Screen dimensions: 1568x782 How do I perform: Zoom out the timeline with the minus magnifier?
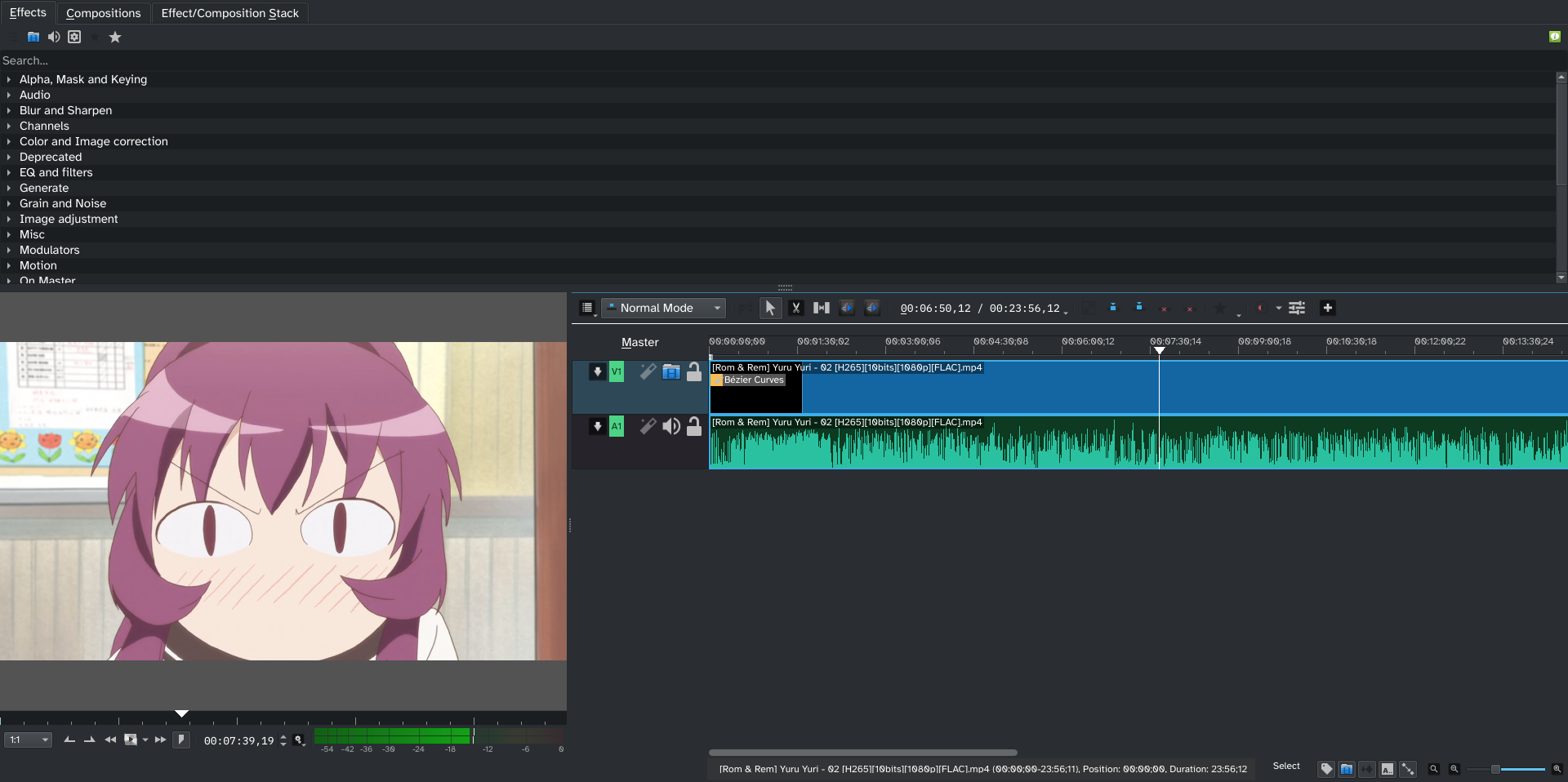[x=1454, y=769]
